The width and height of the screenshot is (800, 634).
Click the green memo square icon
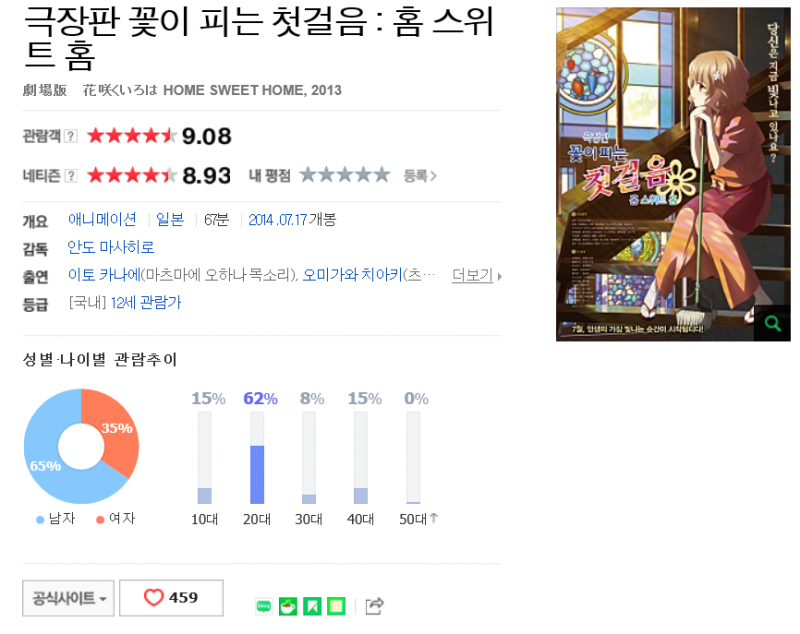[x=336, y=606]
